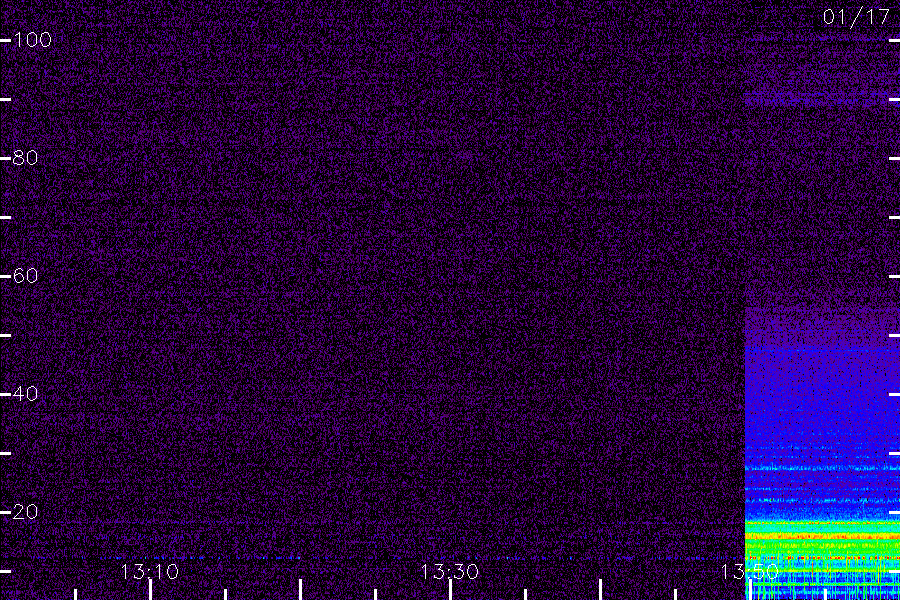Click the 100 frequency axis label
This screenshot has height=600, width=900.
[x=32, y=40]
